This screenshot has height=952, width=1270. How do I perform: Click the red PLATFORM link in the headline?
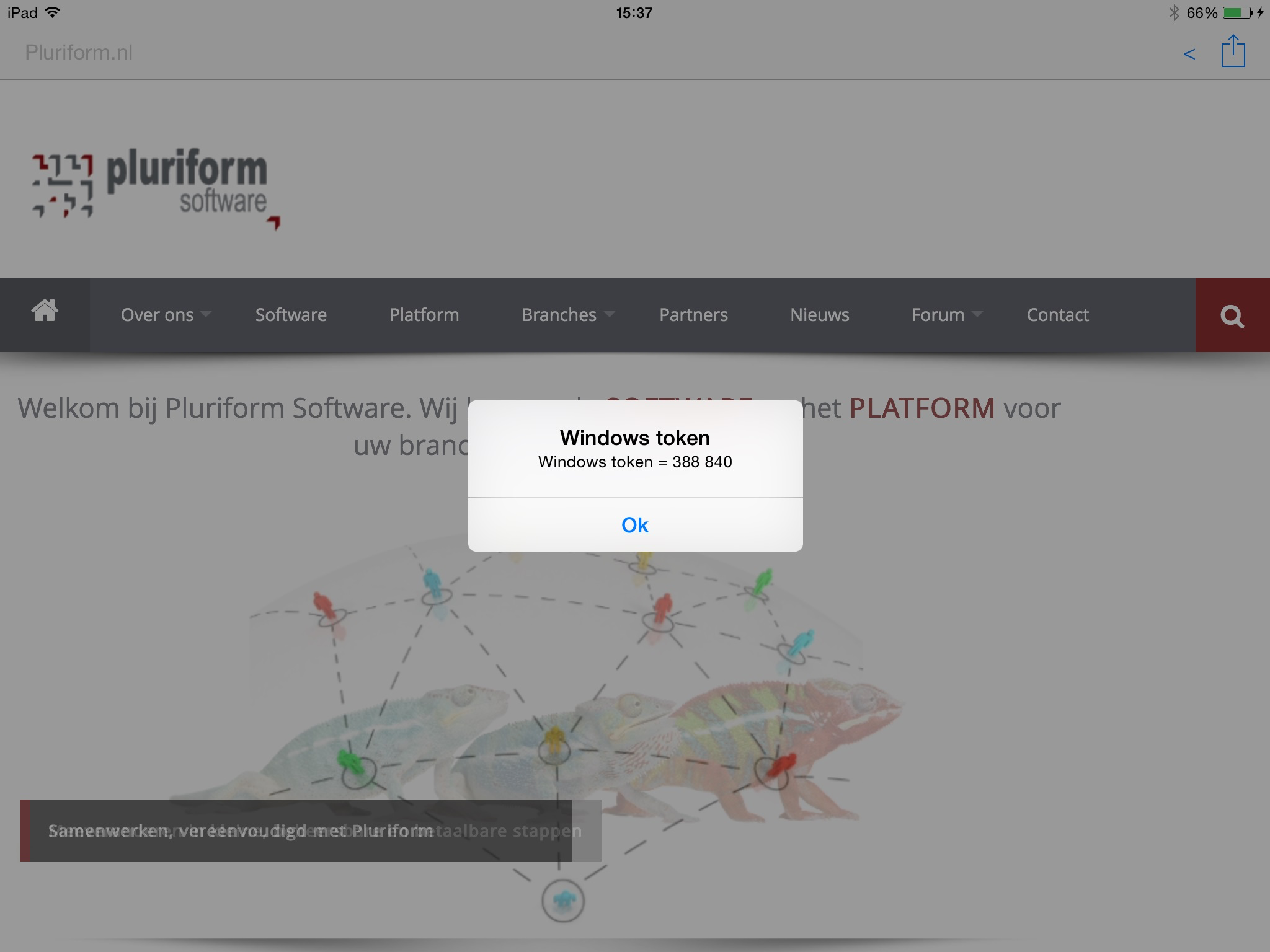[x=921, y=408]
